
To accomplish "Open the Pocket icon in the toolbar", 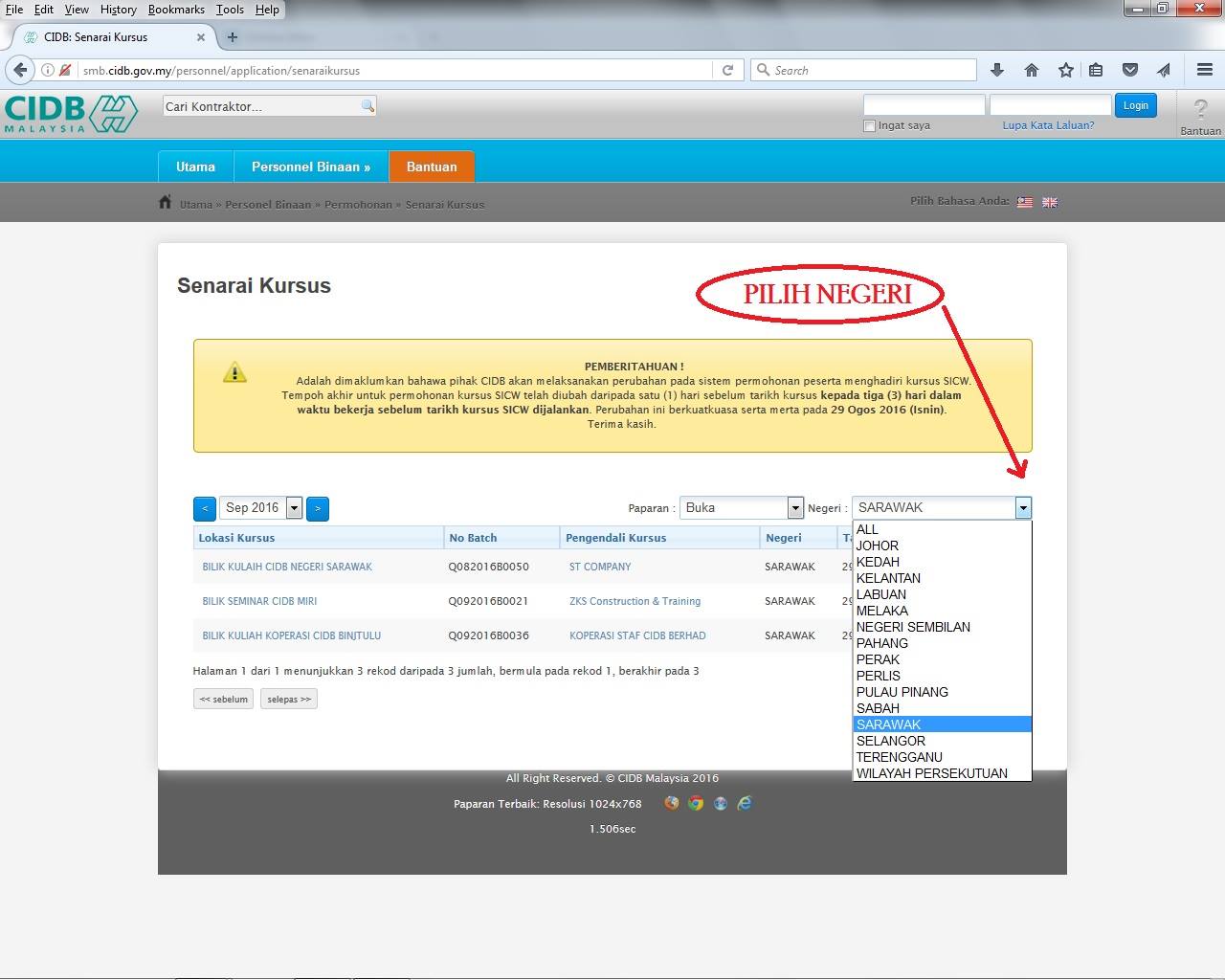I will (1130, 70).
